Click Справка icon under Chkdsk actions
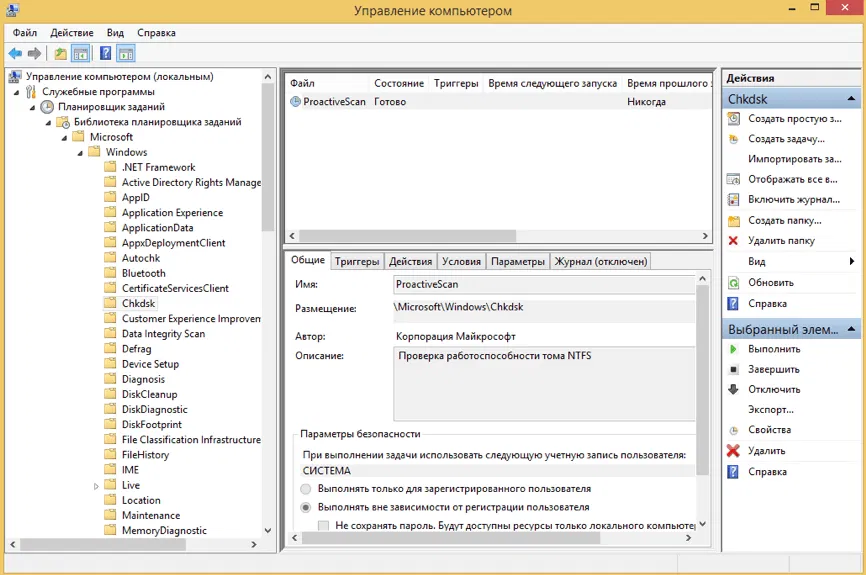Screen dimensions: 866x575 coord(733,304)
